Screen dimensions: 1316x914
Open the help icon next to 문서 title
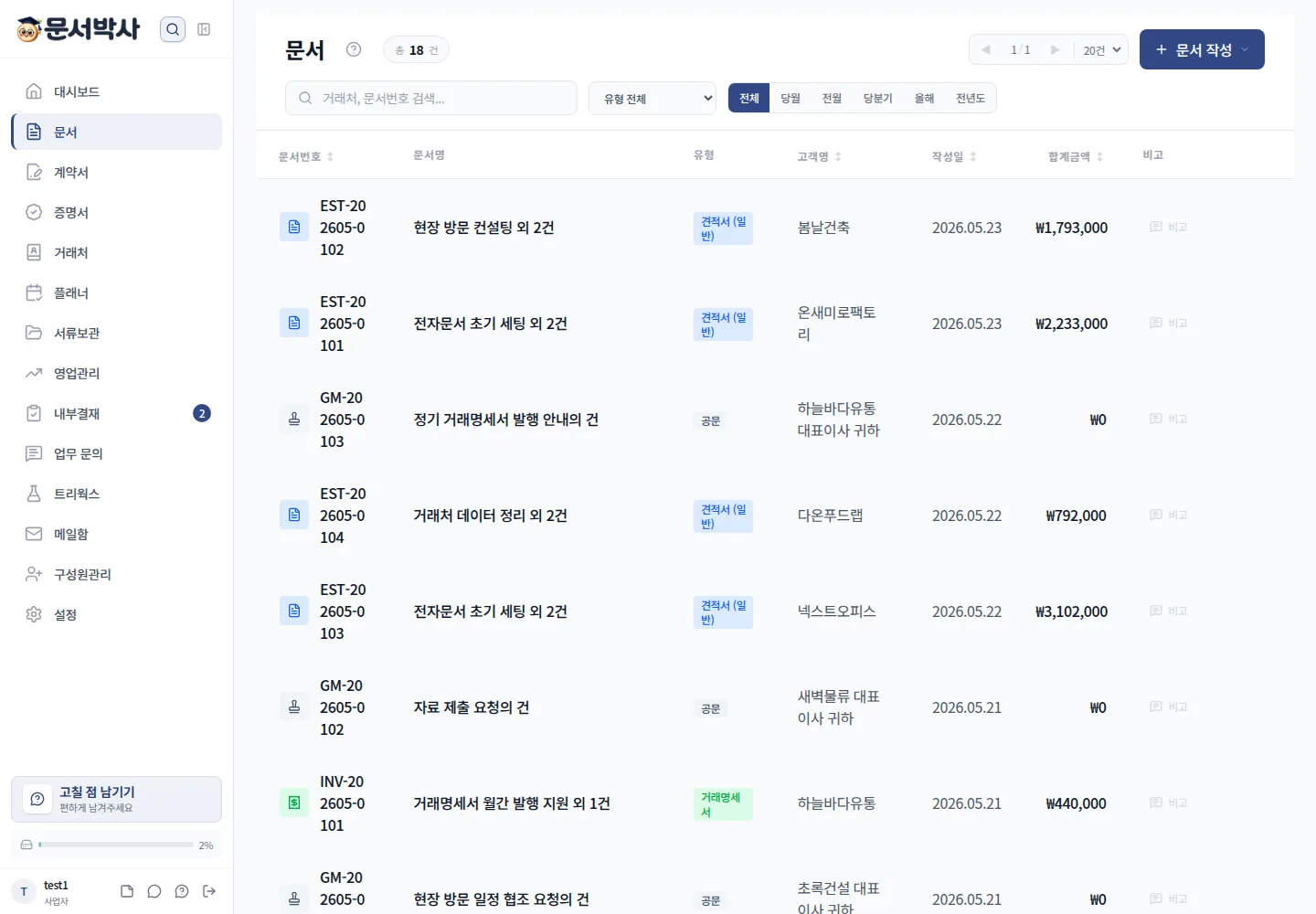[x=354, y=49]
